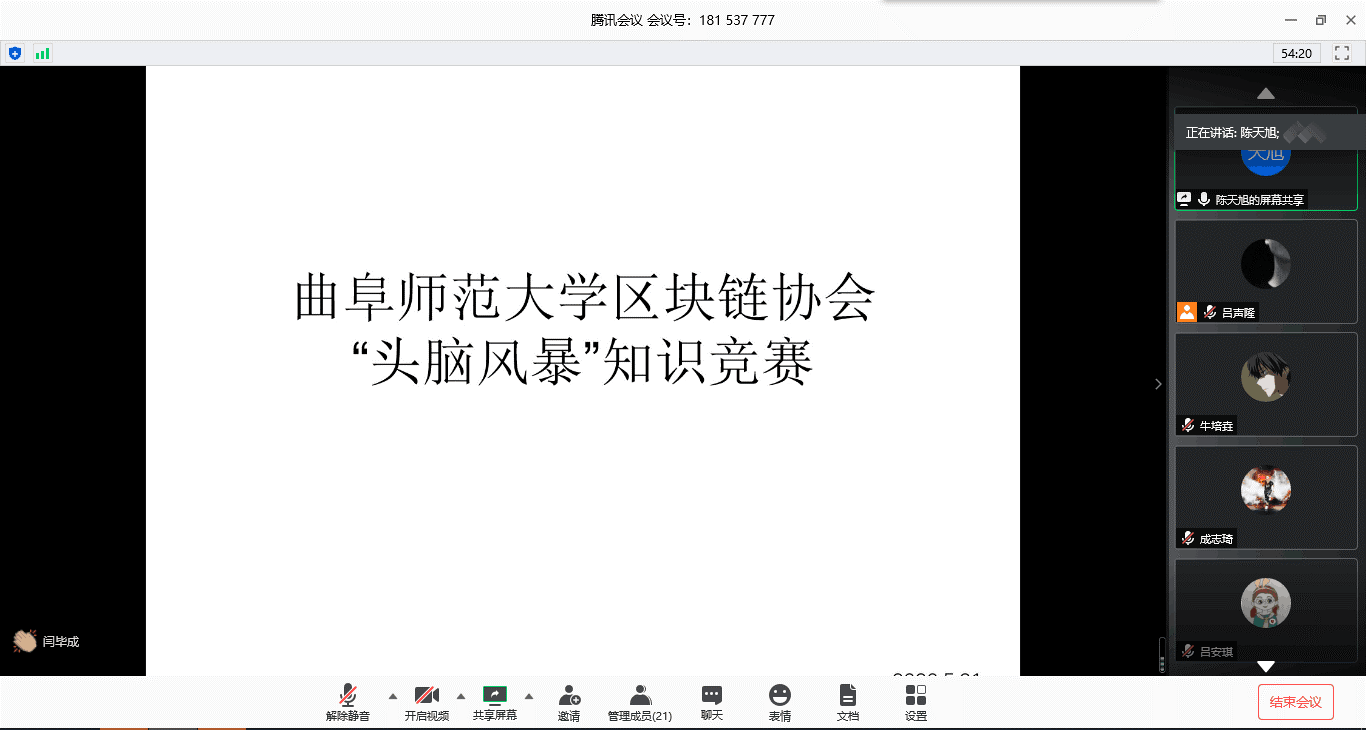Screen dimensions: 1366x730
Task: Open 管理成员(21) member list
Action: pyautogui.click(x=640, y=696)
